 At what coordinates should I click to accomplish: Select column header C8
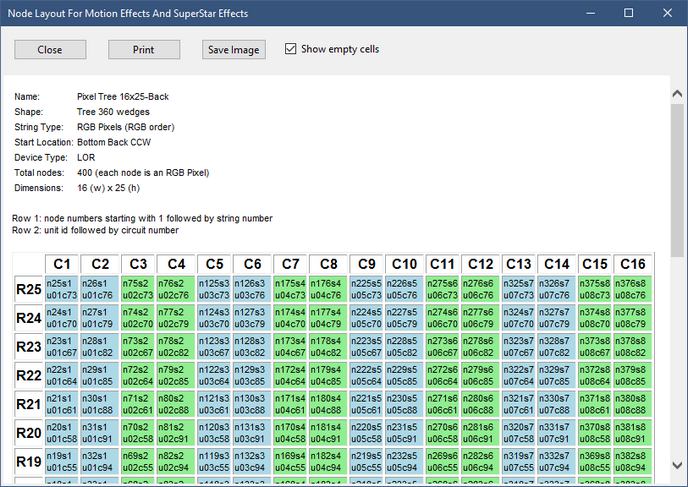coord(328,264)
